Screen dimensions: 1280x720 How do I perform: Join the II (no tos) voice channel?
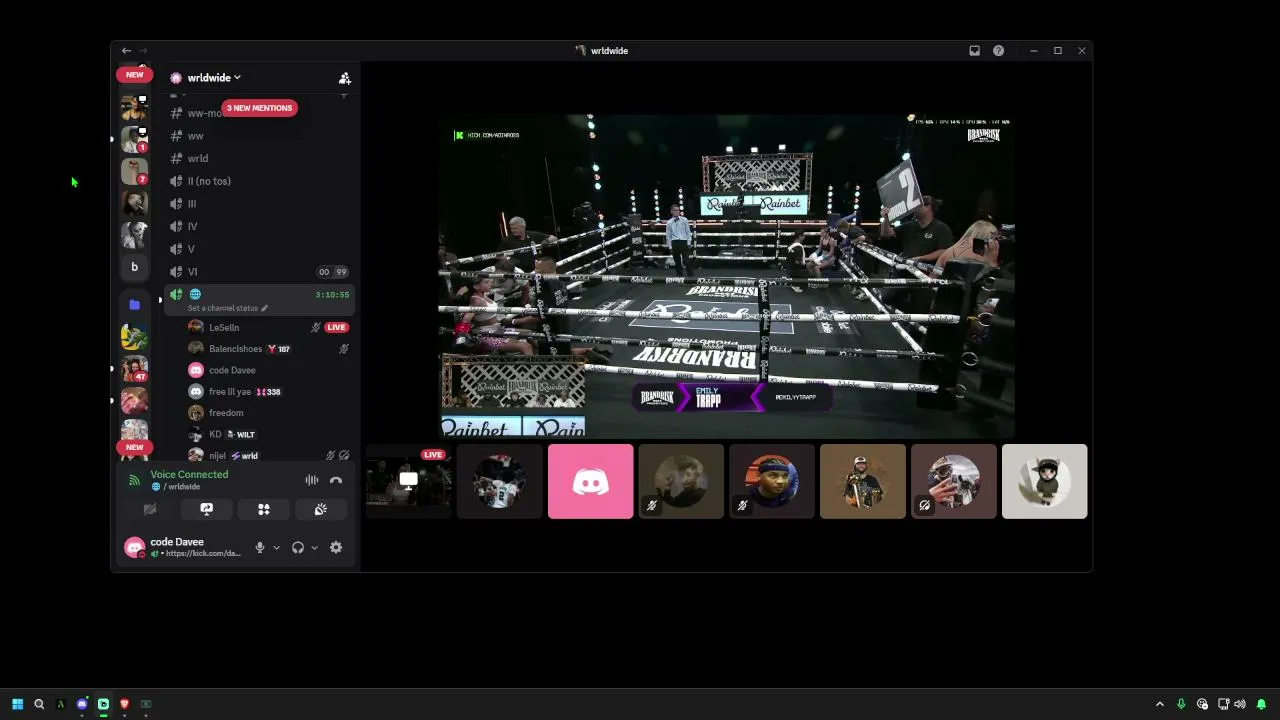pyautogui.click(x=209, y=181)
